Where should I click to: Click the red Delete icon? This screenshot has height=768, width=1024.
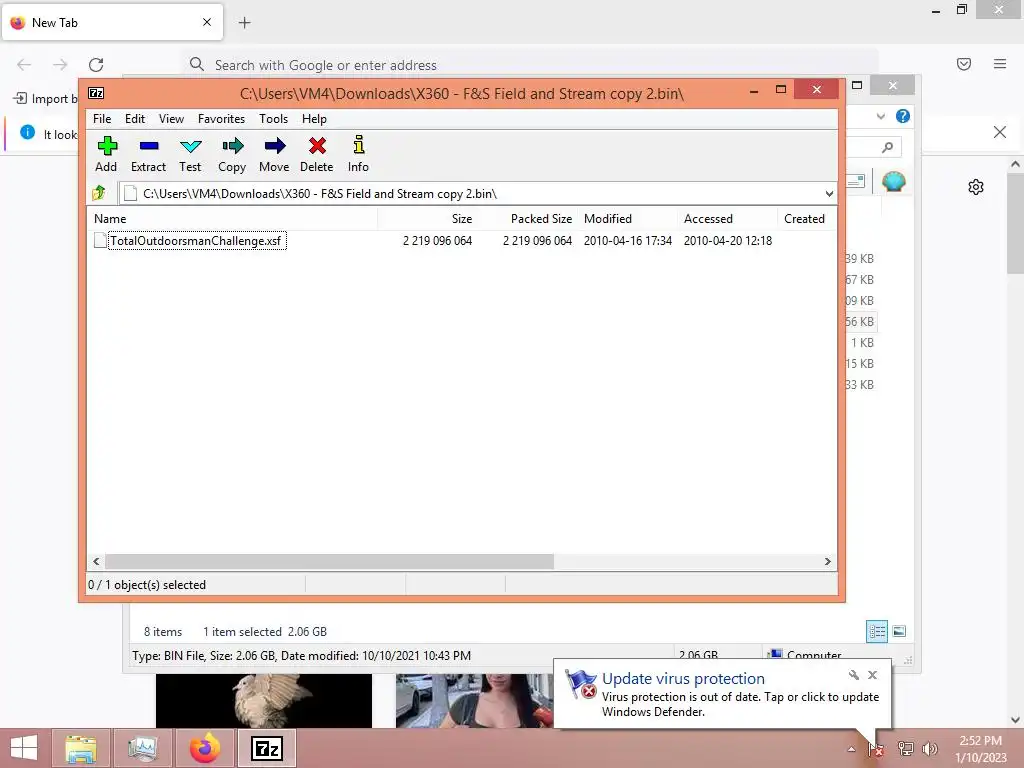[x=317, y=146]
